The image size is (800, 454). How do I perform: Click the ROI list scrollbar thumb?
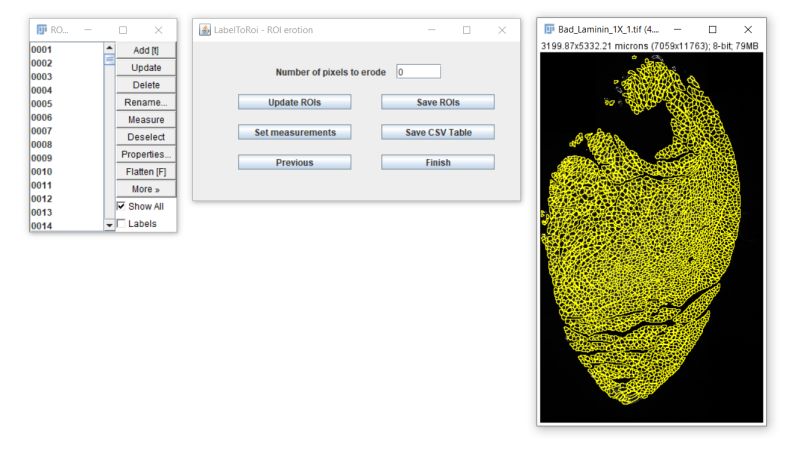click(109, 60)
